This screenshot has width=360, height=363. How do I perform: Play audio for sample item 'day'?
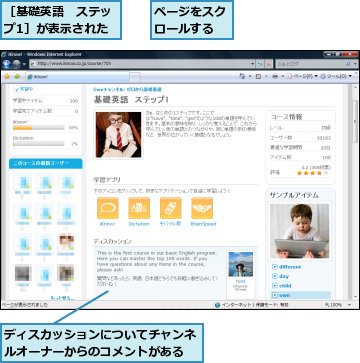coord(275,276)
